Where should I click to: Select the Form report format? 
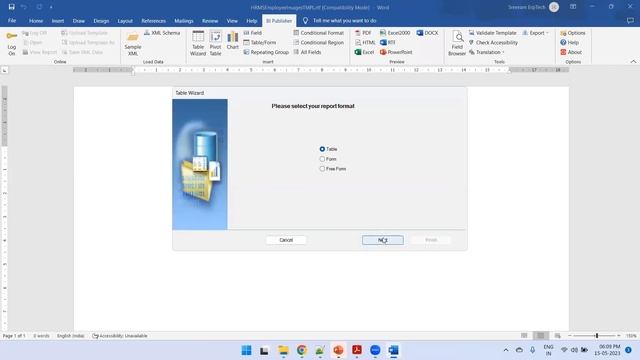[x=328, y=159]
